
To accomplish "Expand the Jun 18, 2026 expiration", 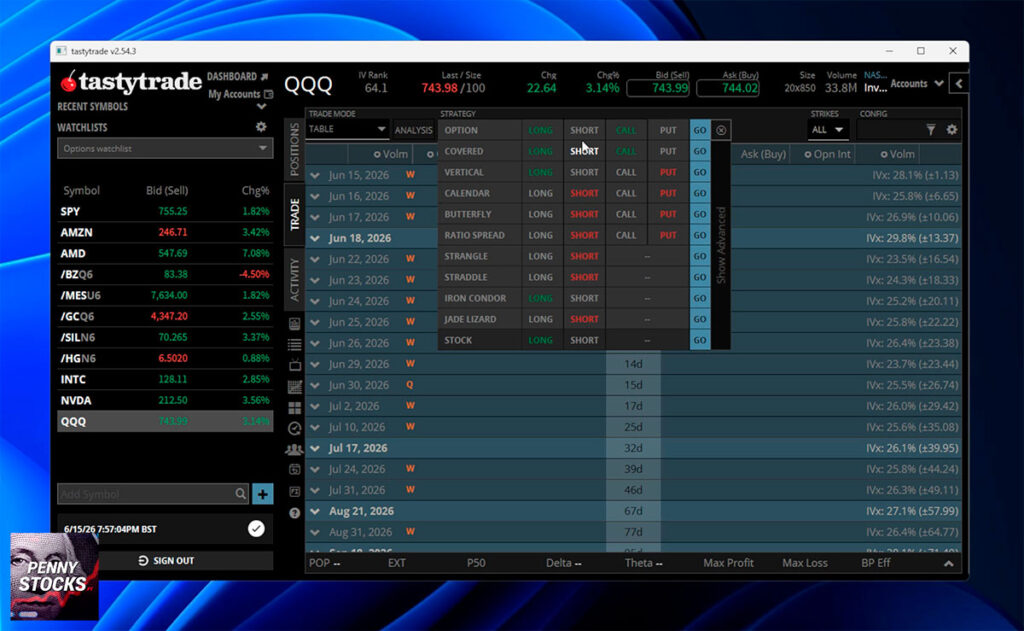I will [x=315, y=238].
